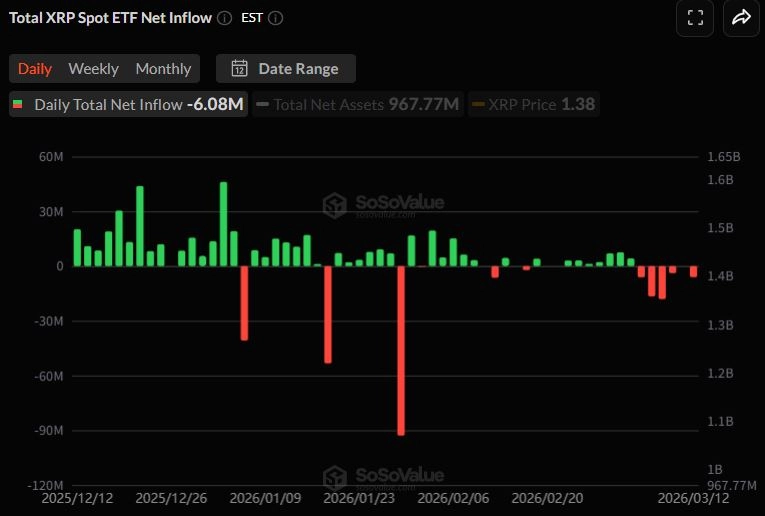Toggle Daily Total Net Inflow series

tap(128, 104)
